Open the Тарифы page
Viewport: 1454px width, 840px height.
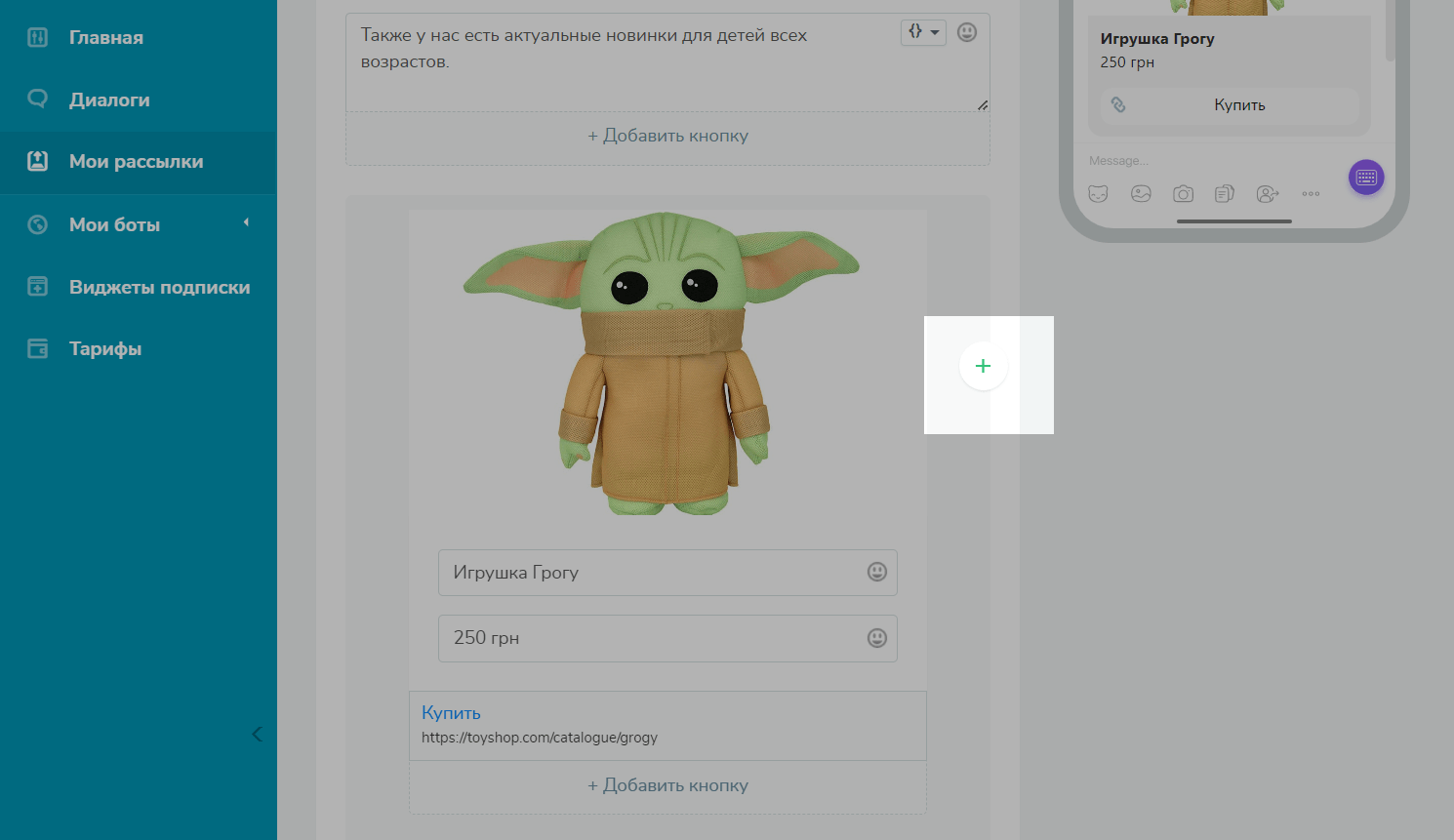(105, 348)
